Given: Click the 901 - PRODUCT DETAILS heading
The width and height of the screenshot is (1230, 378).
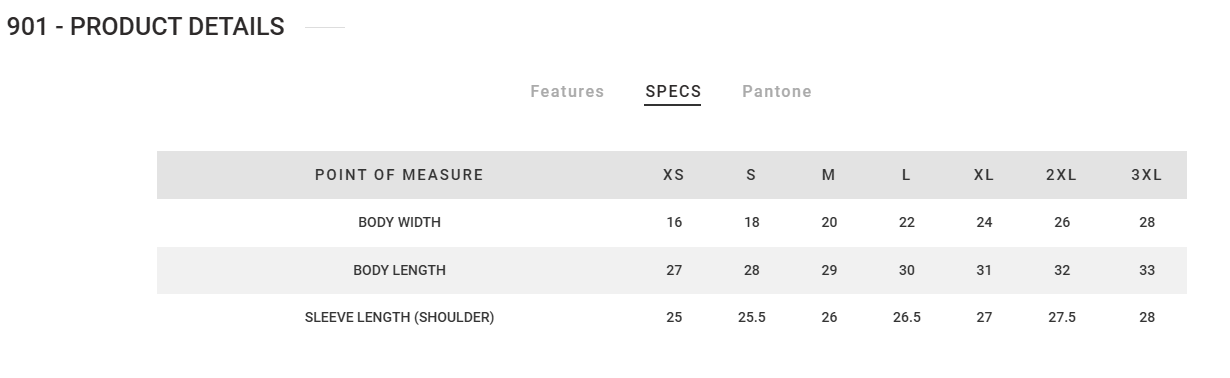Looking at the screenshot, I should click(146, 27).
